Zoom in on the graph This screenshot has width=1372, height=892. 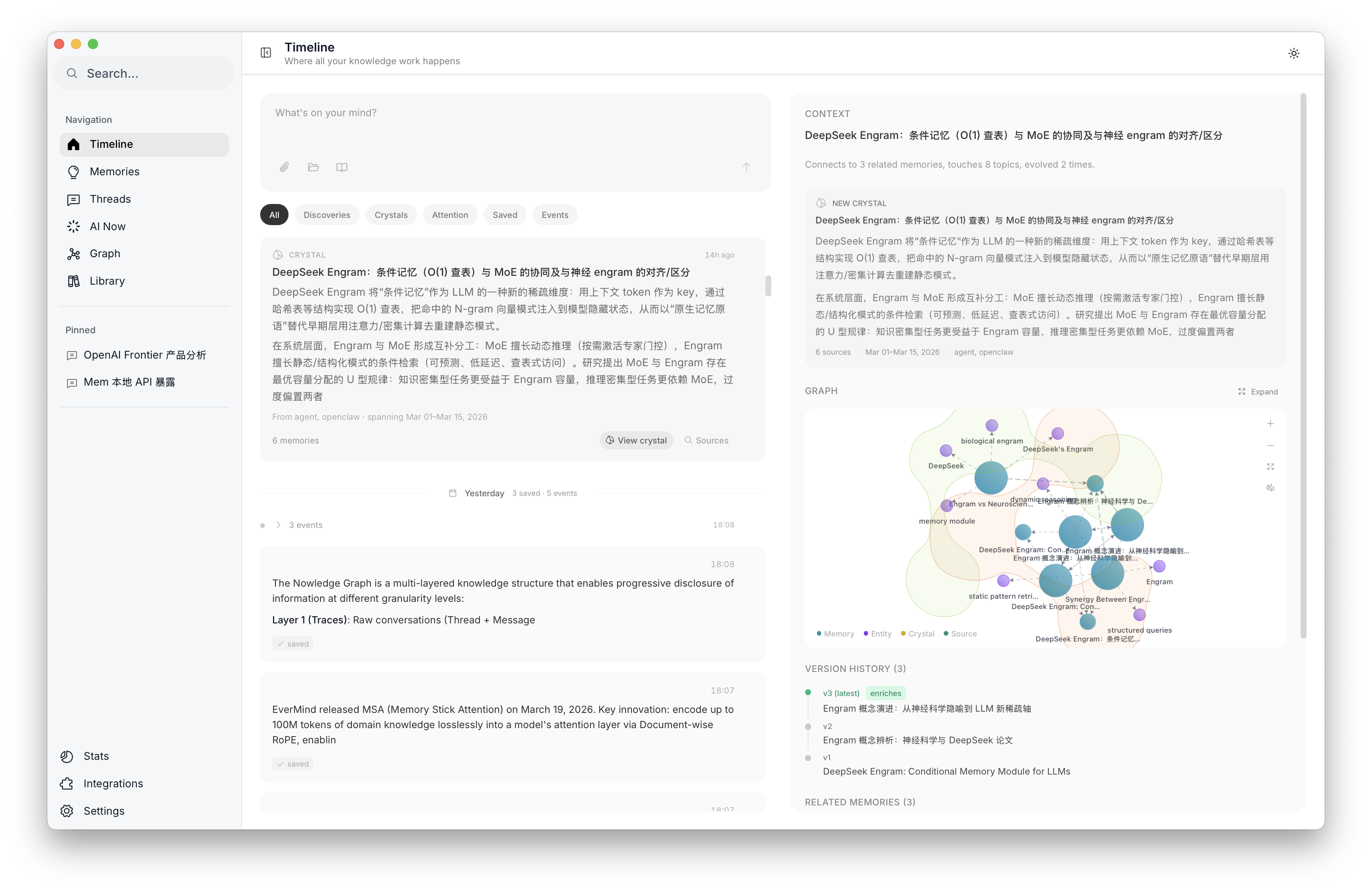1270,424
